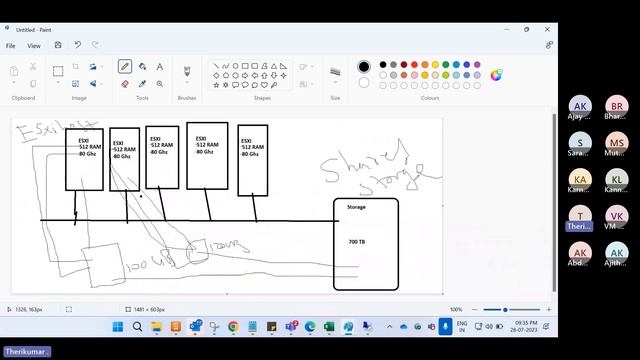Image resolution: width=640 pixels, height=360 pixels.
Task: Show hidden icons chevron in system tray
Action: [389, 327]
